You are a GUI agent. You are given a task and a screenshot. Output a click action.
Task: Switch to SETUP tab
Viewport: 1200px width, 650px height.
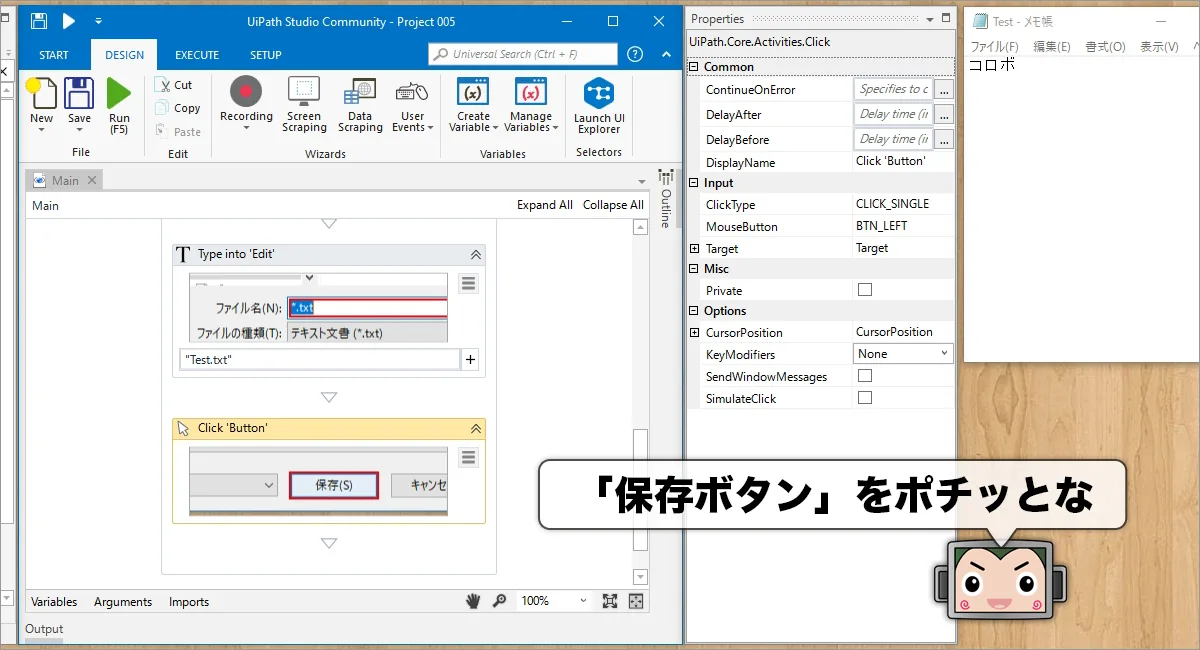[266, 55]
